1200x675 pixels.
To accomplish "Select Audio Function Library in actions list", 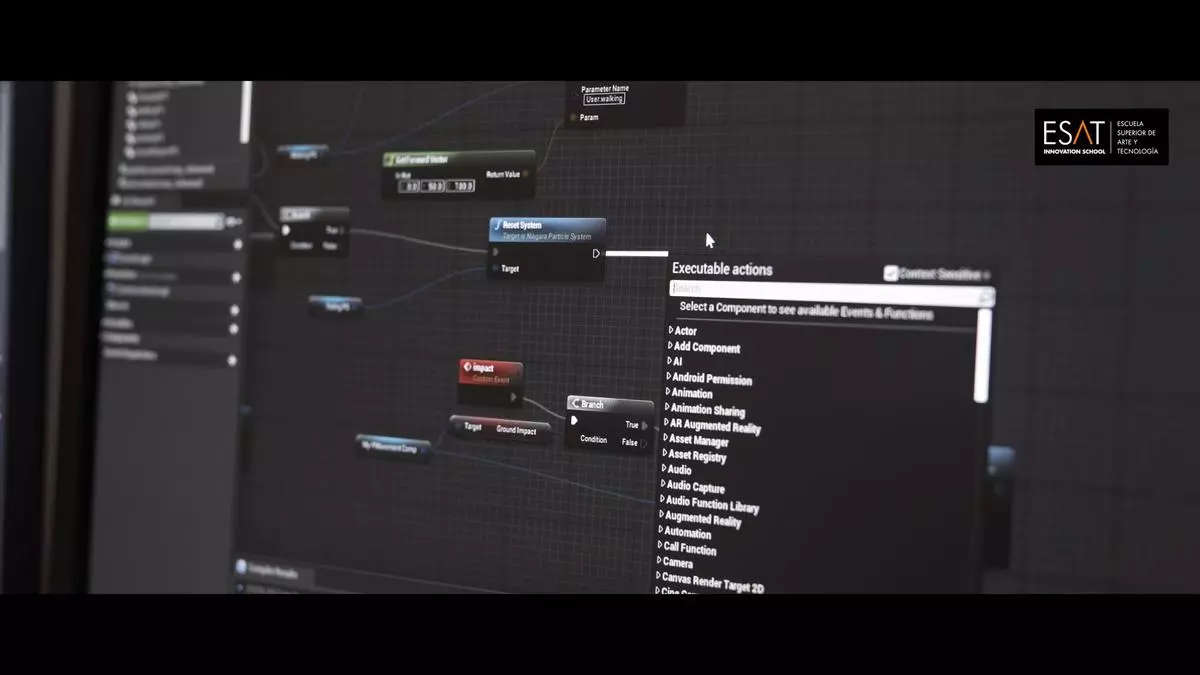I will click(x=712, y=504).
